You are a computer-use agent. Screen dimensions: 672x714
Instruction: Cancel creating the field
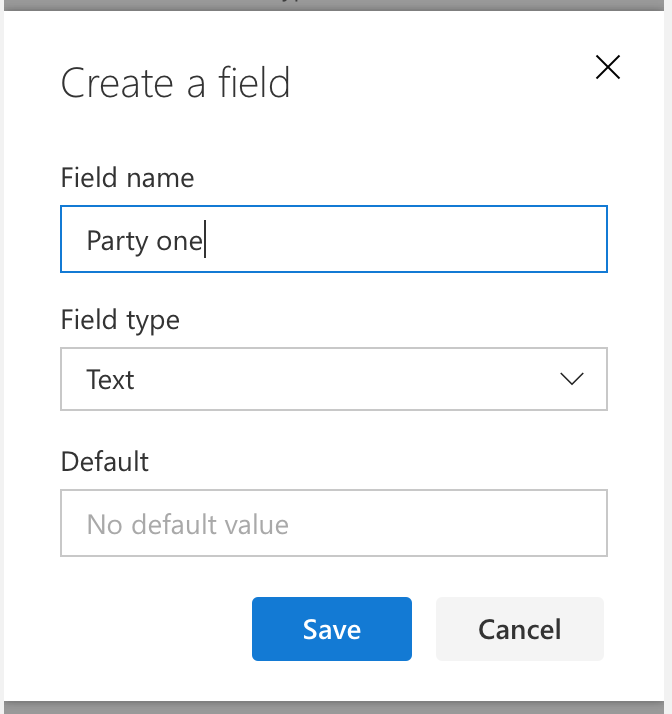519,629
